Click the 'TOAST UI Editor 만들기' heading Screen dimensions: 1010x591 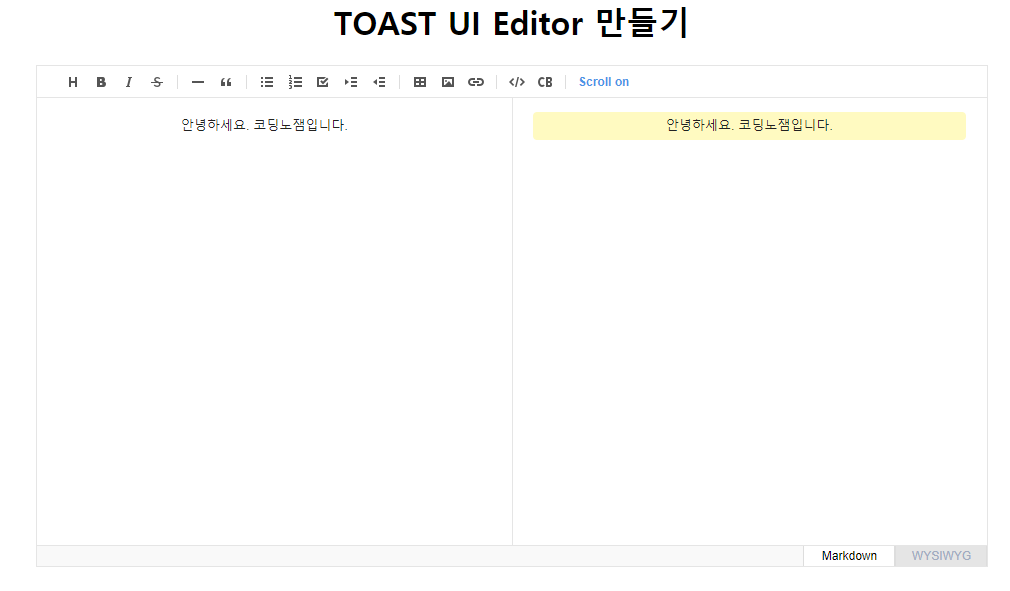click(511, 24)
